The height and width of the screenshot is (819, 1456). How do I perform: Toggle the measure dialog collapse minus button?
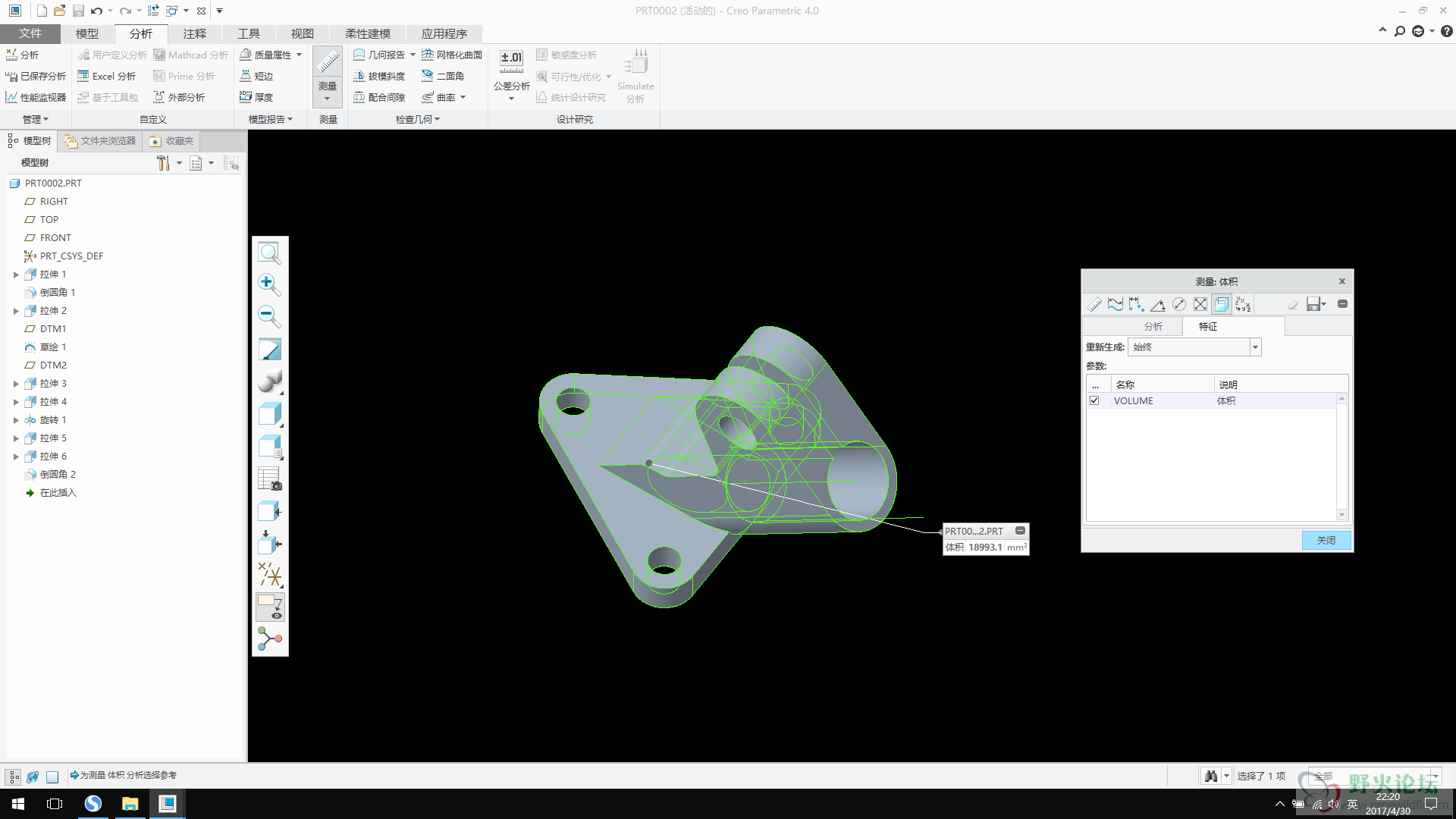pos(1342,304)
